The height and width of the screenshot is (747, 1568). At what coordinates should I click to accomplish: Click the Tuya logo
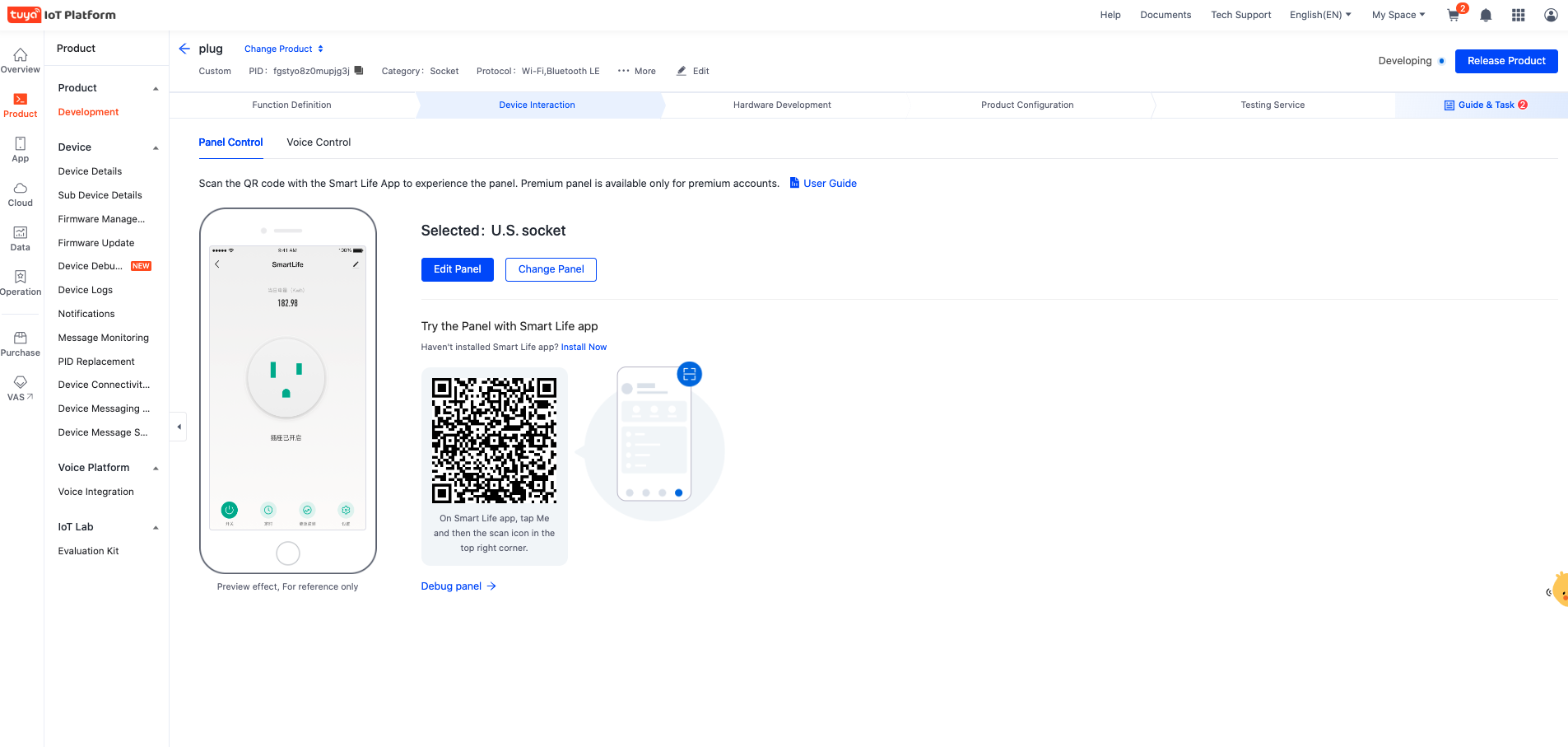click(x=62, y=15)
